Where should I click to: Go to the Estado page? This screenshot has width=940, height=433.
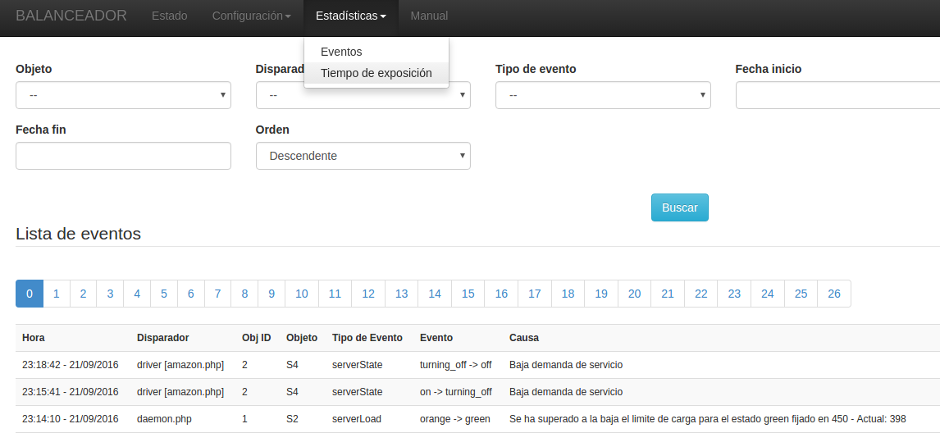169,16
